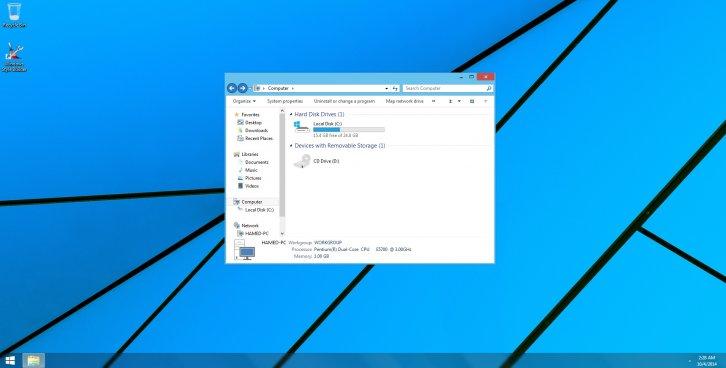Click the Workgroup WORKGROUP text
The width and height of the screenshot is (726, 368).
coord(315,242)
